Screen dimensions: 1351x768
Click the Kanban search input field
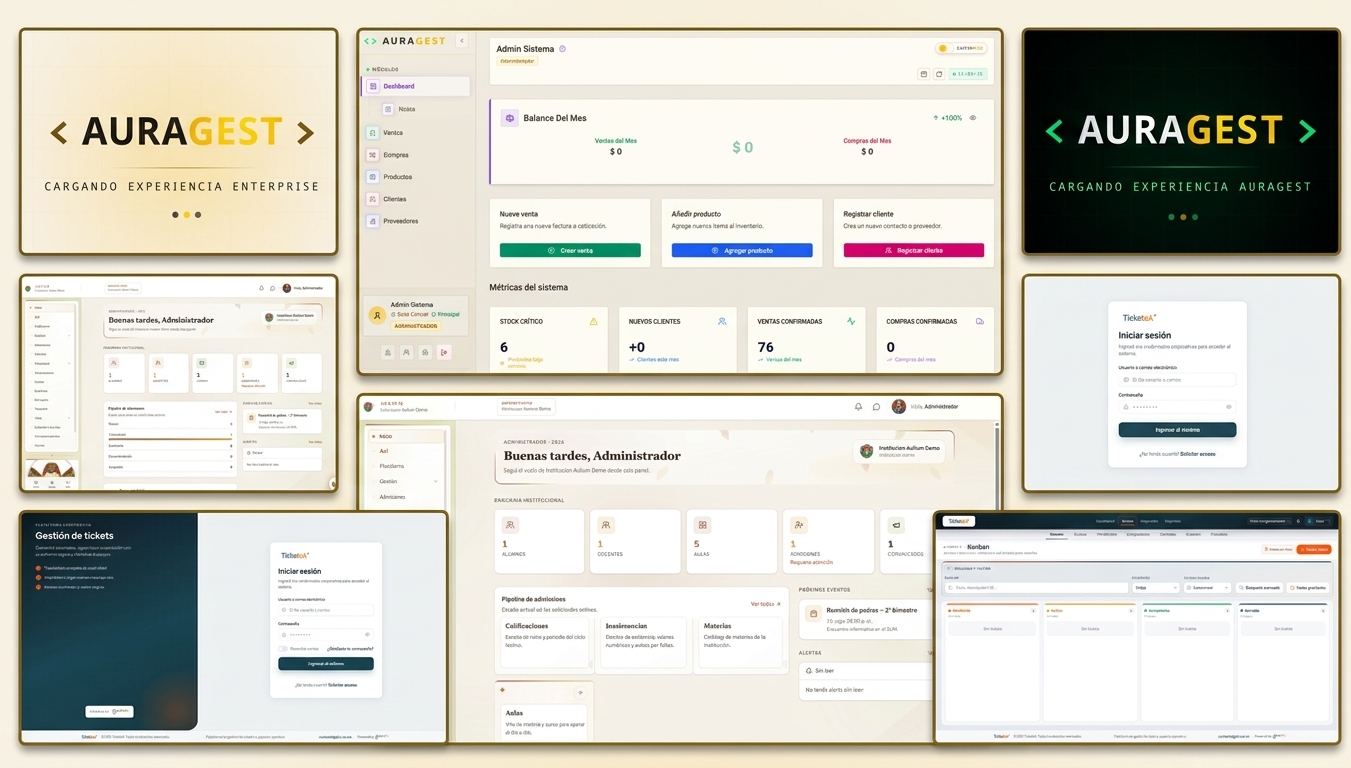(x=1035, y=588)
